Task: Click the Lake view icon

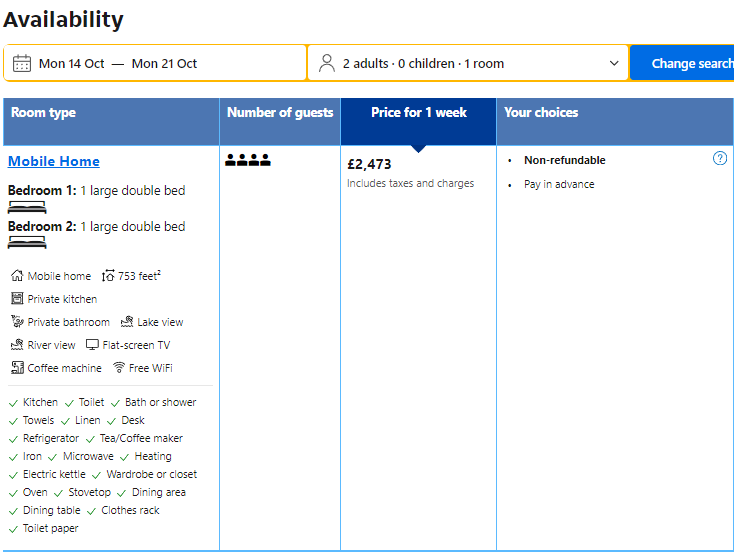Action: click(127, 322)
